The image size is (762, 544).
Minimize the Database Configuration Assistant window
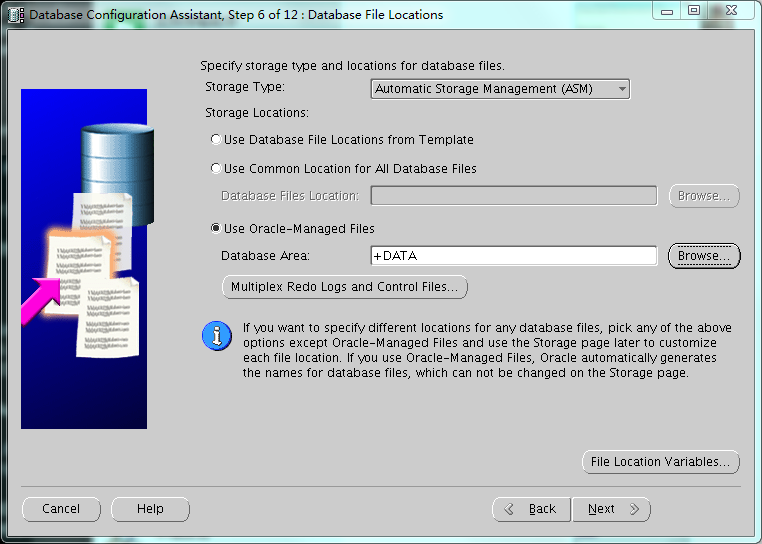(x=667, y=11)
